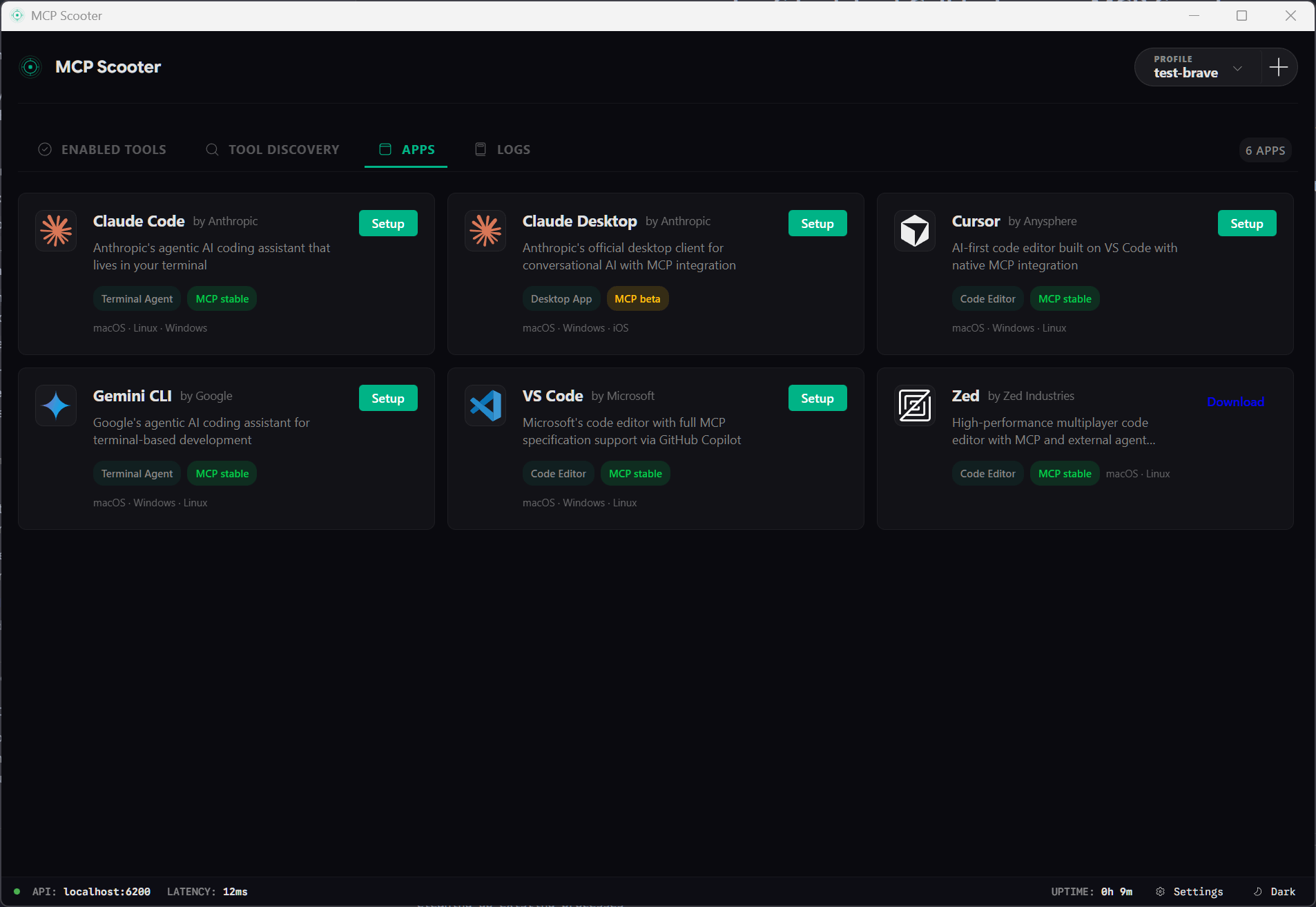This screenshot has height=907, width=1316.
Task: Click the clipboard icon beside Logs
Action: tap(481, 149)
